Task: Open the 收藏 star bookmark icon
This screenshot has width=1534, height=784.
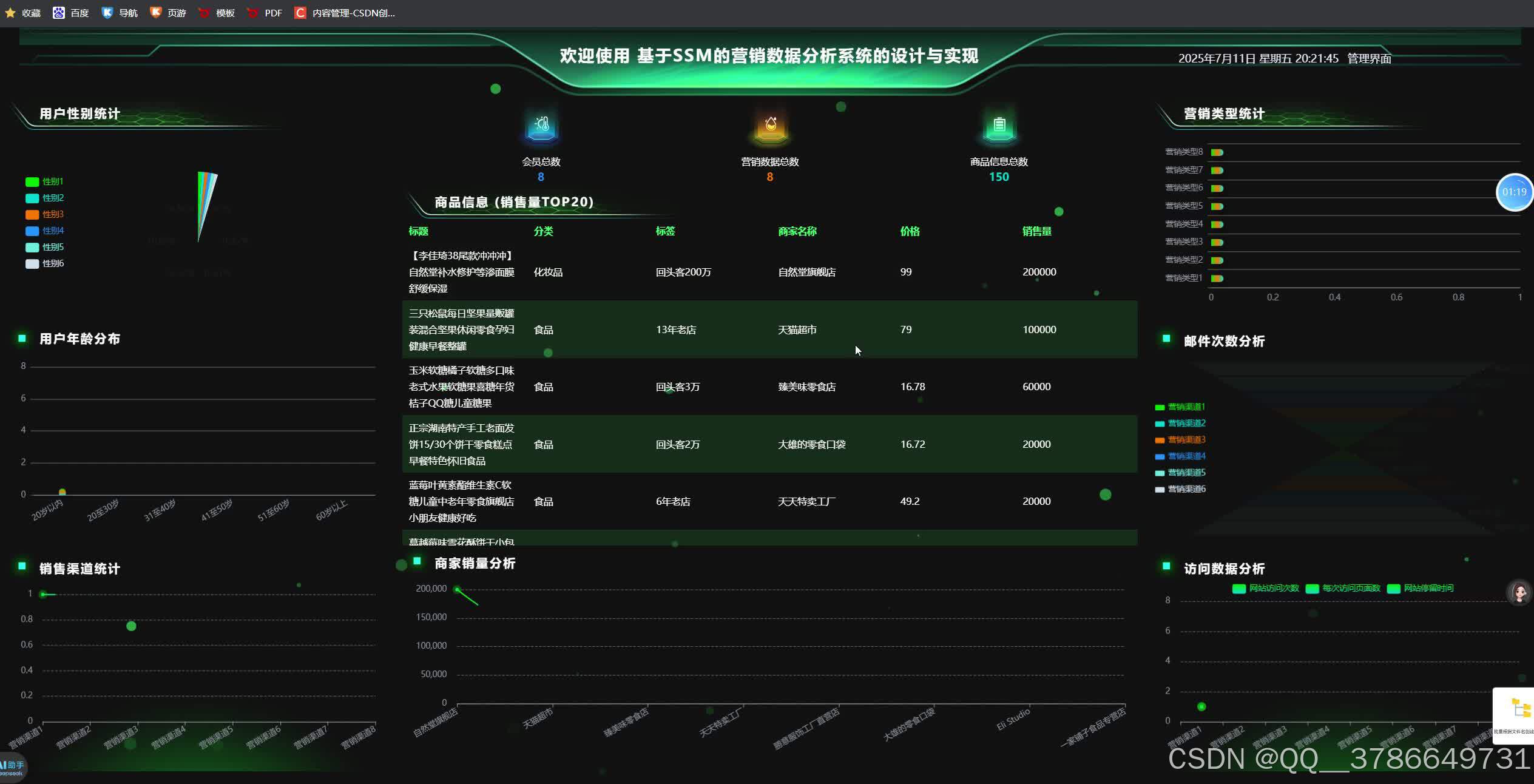Action: click(10, 13)
